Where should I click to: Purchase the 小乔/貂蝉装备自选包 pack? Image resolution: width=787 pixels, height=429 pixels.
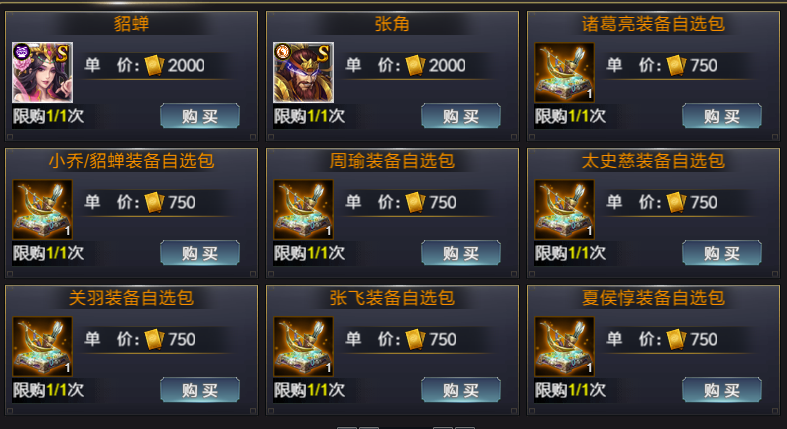point(200,253)
